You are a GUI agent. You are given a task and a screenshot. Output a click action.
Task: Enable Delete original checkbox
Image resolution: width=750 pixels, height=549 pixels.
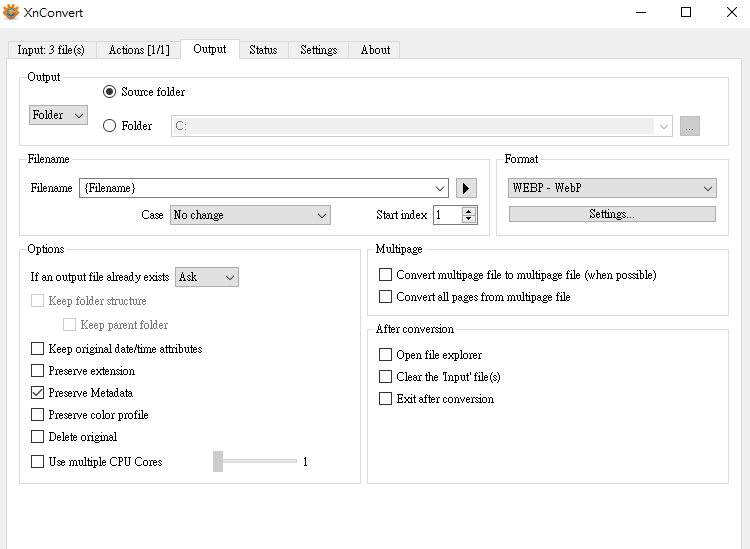pos(38,437)
